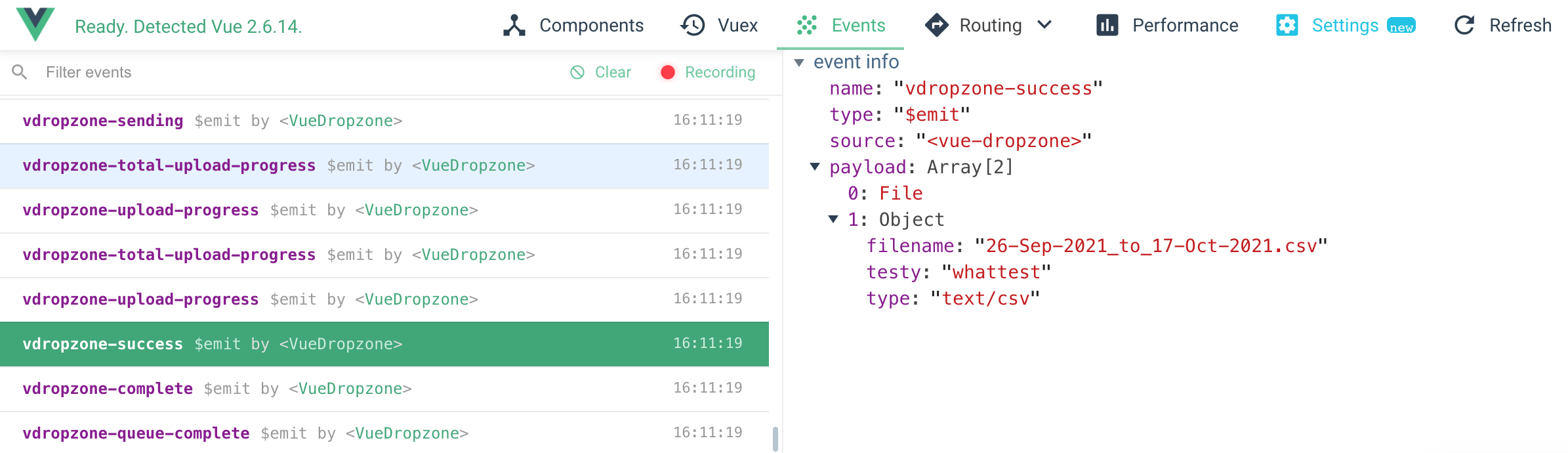This screenshot has width=1568, height=453.
Task: Click the name "vdropzone-success" value
Action: (x=998, y=89)
